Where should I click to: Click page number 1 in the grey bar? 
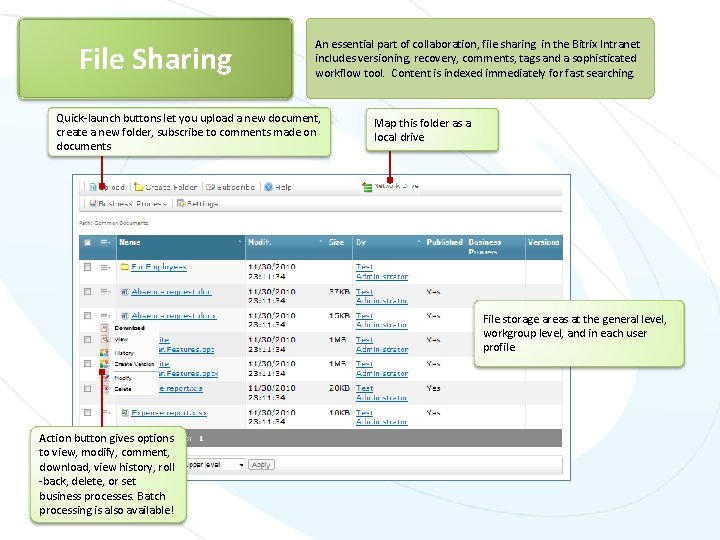[201, 439]
